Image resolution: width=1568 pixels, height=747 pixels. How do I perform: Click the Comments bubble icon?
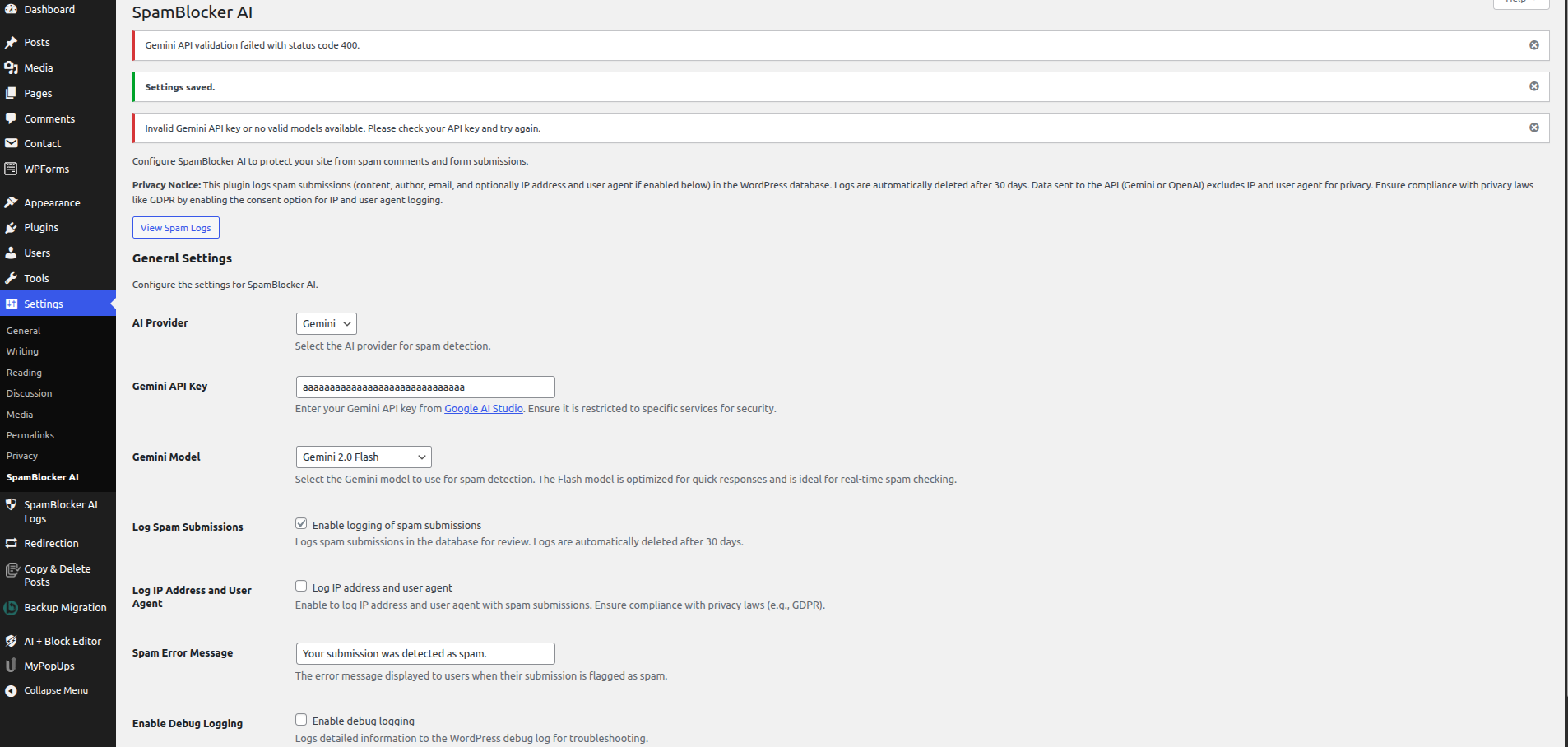(x=11, y=119)
